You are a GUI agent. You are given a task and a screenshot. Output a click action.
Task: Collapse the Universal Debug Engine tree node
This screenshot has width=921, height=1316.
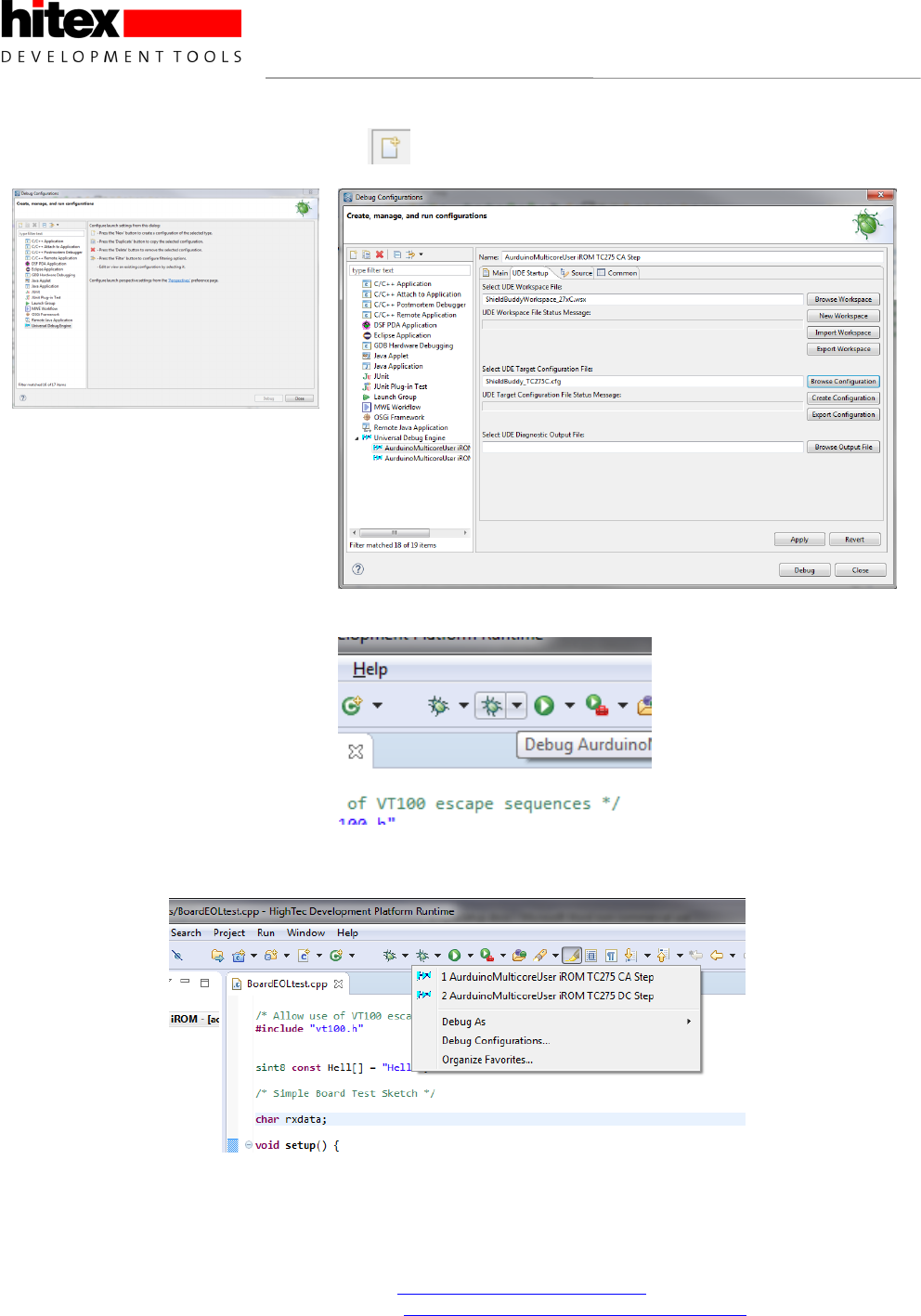tap(357, 438)
